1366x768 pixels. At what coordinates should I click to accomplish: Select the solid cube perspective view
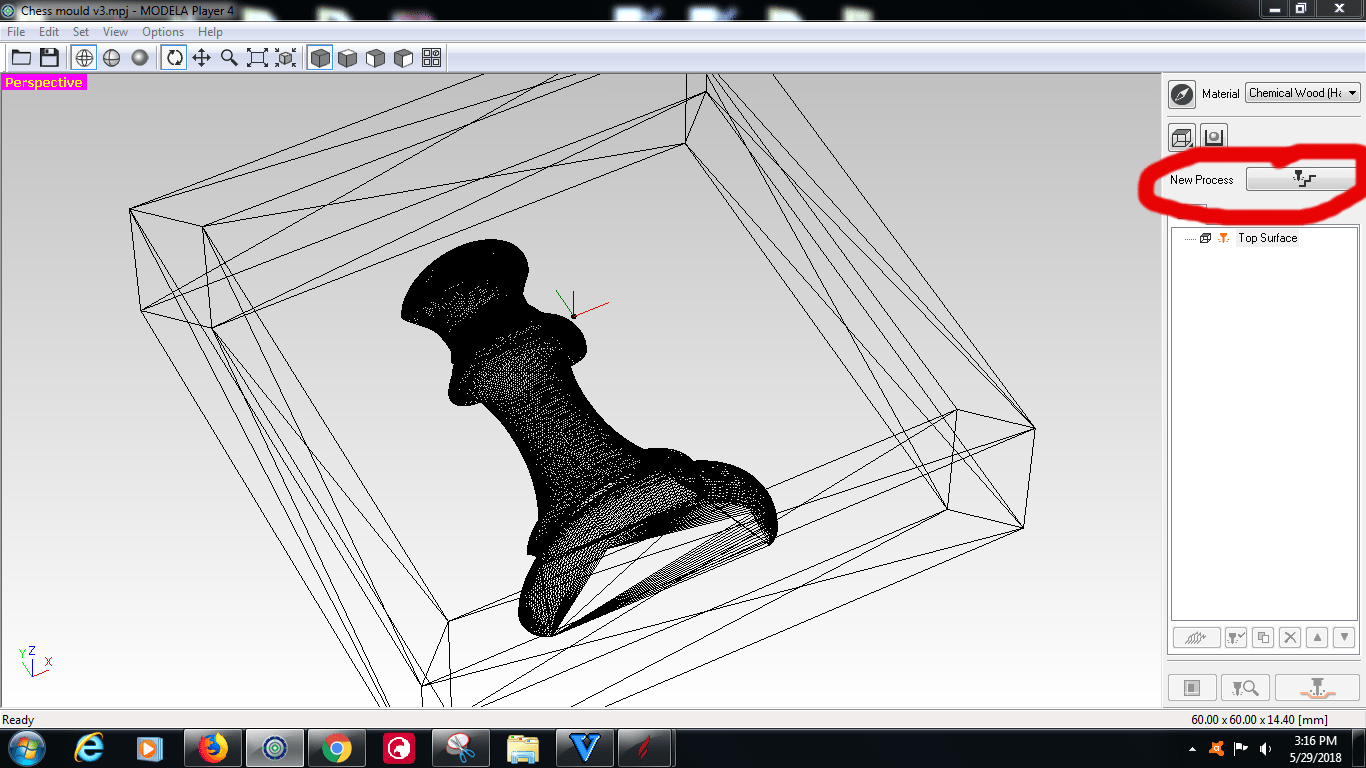320,58
